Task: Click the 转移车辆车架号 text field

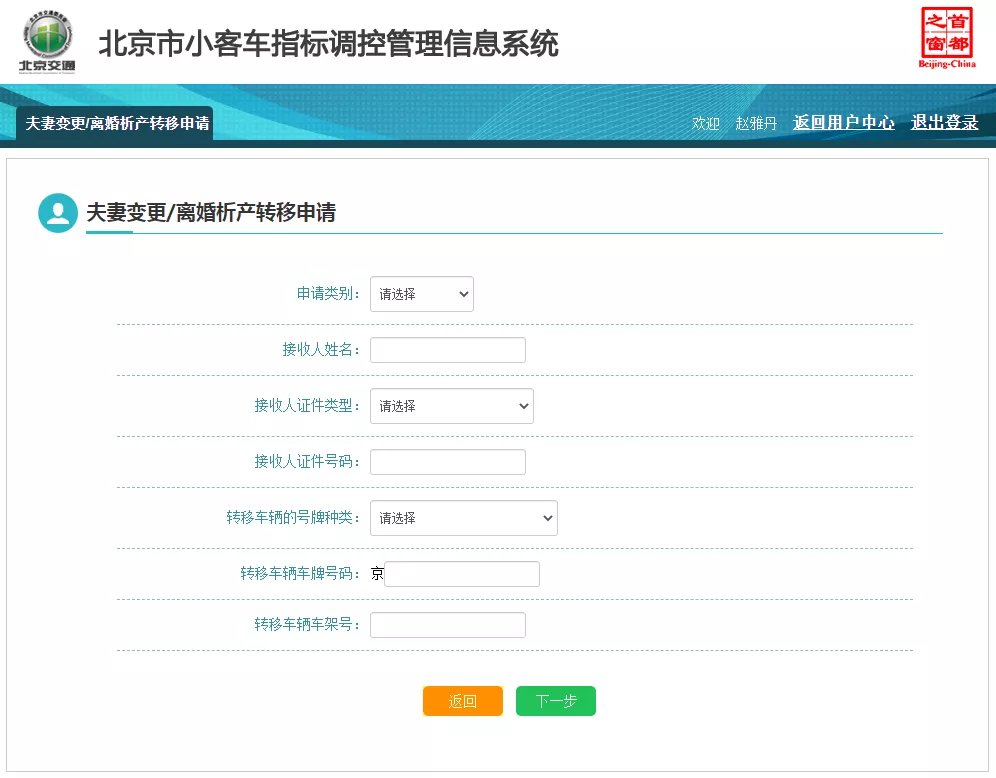Action: (447, 625)
